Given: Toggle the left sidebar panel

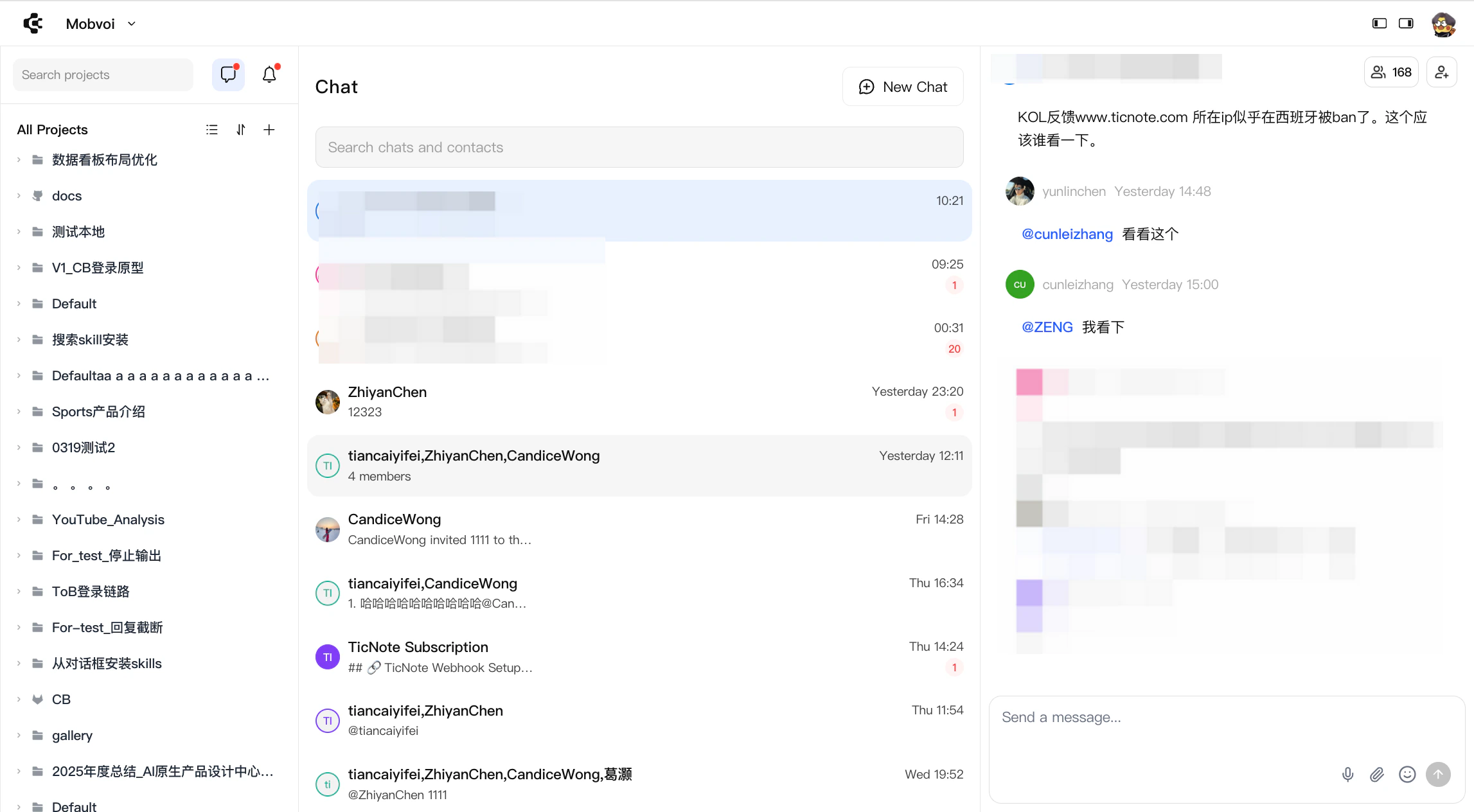Looking at the screenshot, I should pyautogui.click(x=1379, y=24).
